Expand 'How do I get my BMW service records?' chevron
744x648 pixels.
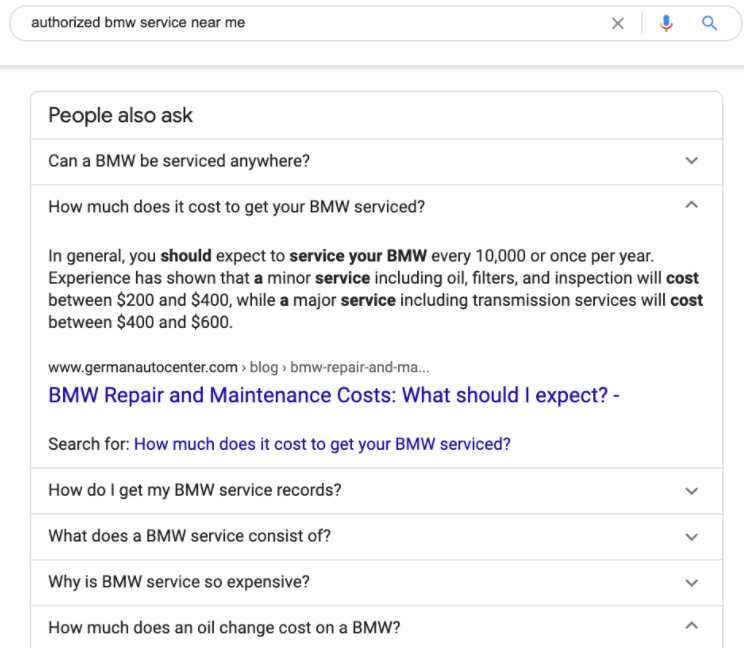tap(692, 491)
